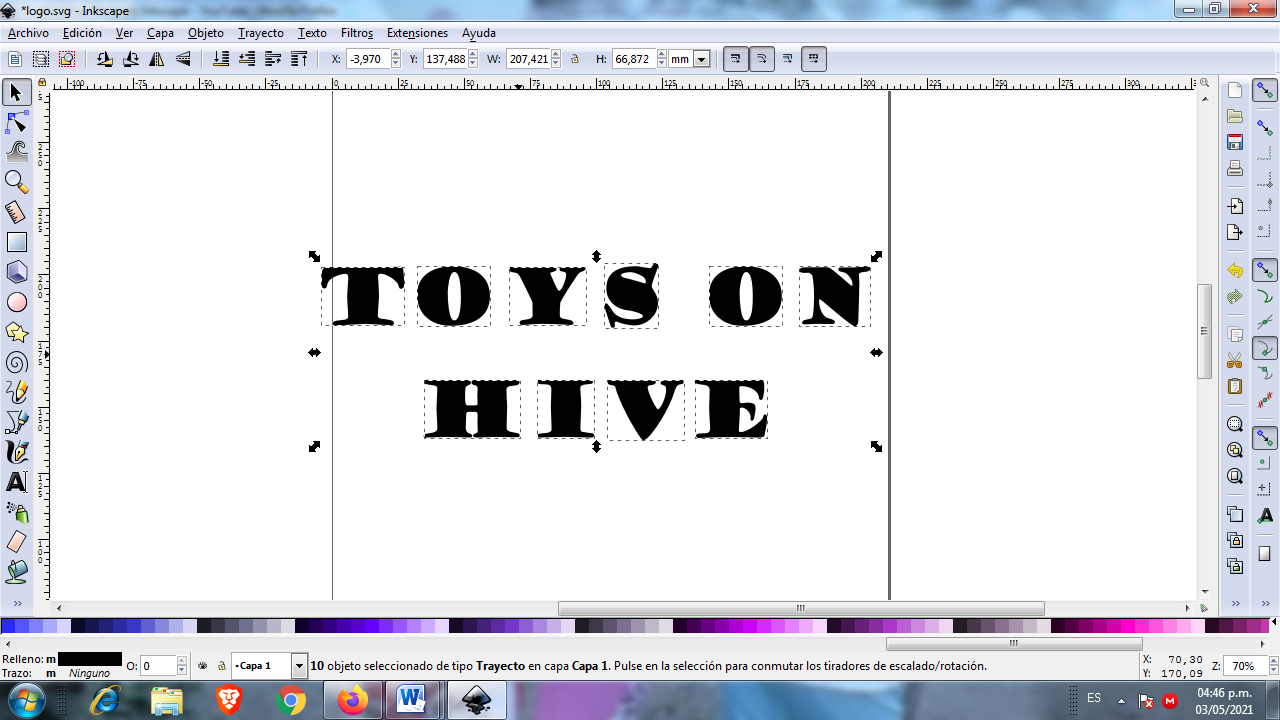Click Print document icon
The width and height of the screenshot is (1280, 720).
point(1235,169)
